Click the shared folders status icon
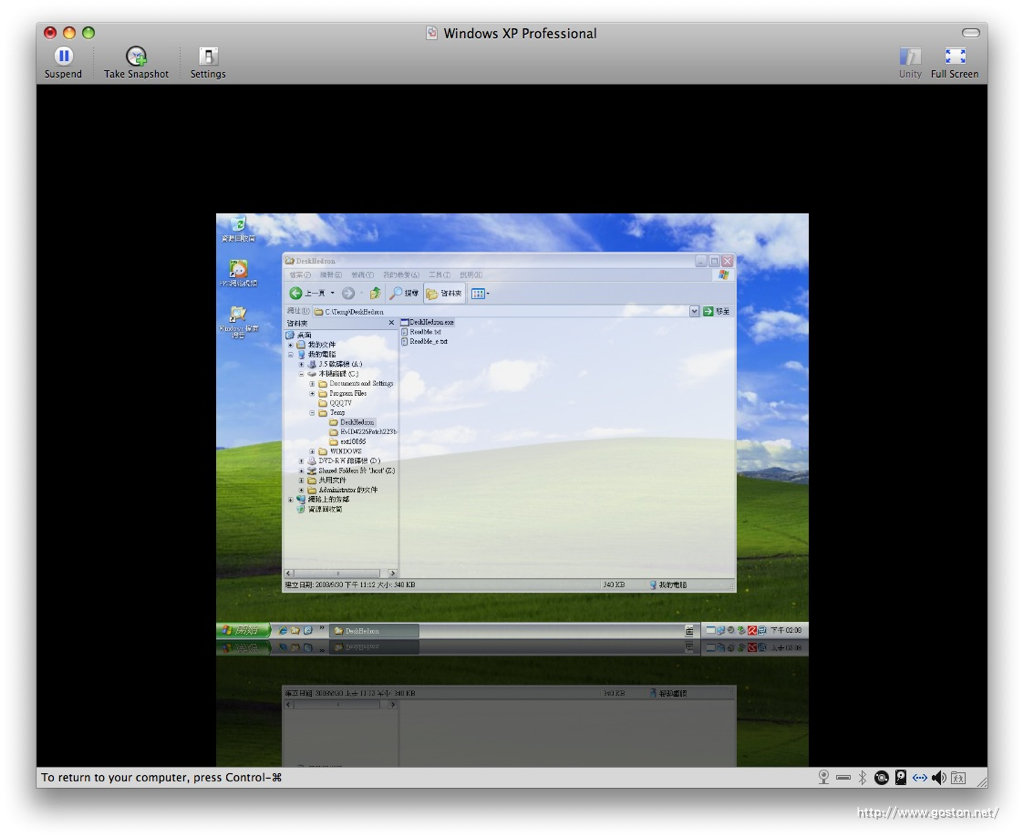The height and width of the screenshot is (838, 1024). (x=958, y=777)
